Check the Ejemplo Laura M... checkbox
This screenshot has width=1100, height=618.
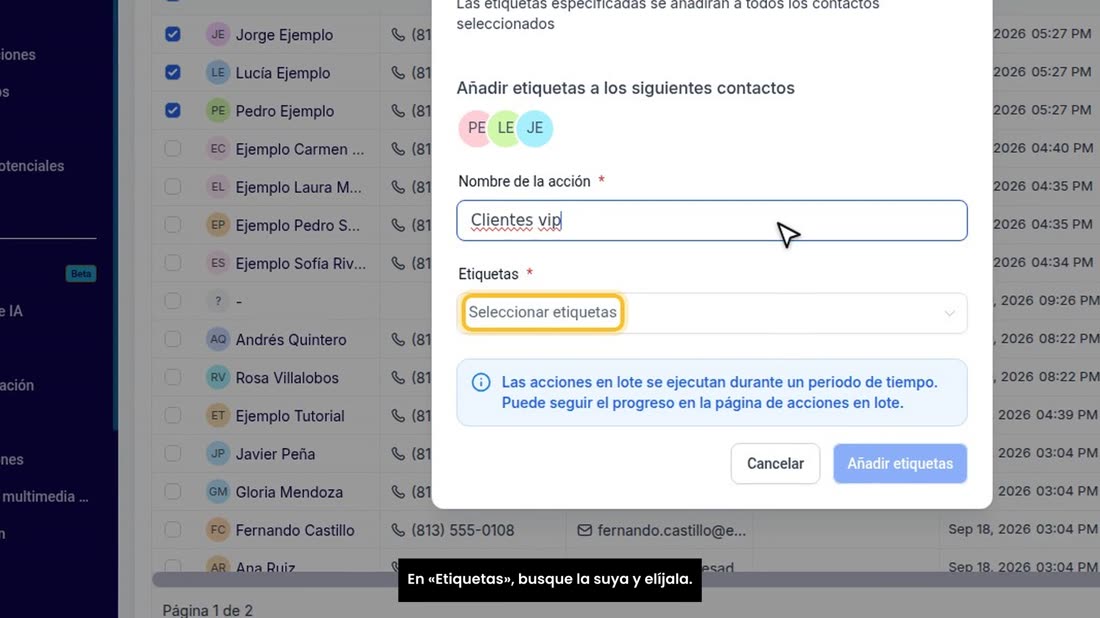tap(173, 187)
